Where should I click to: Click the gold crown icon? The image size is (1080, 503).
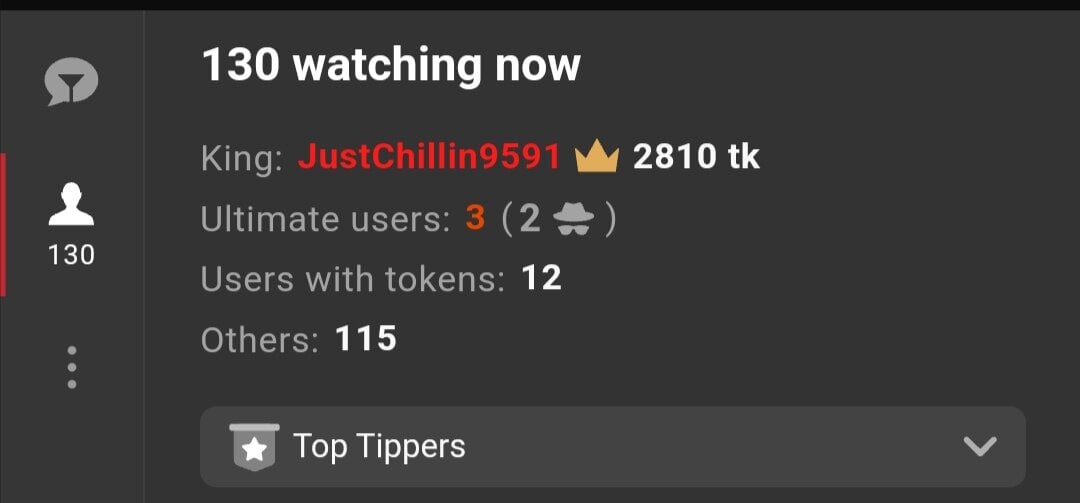tap(597, 157)
